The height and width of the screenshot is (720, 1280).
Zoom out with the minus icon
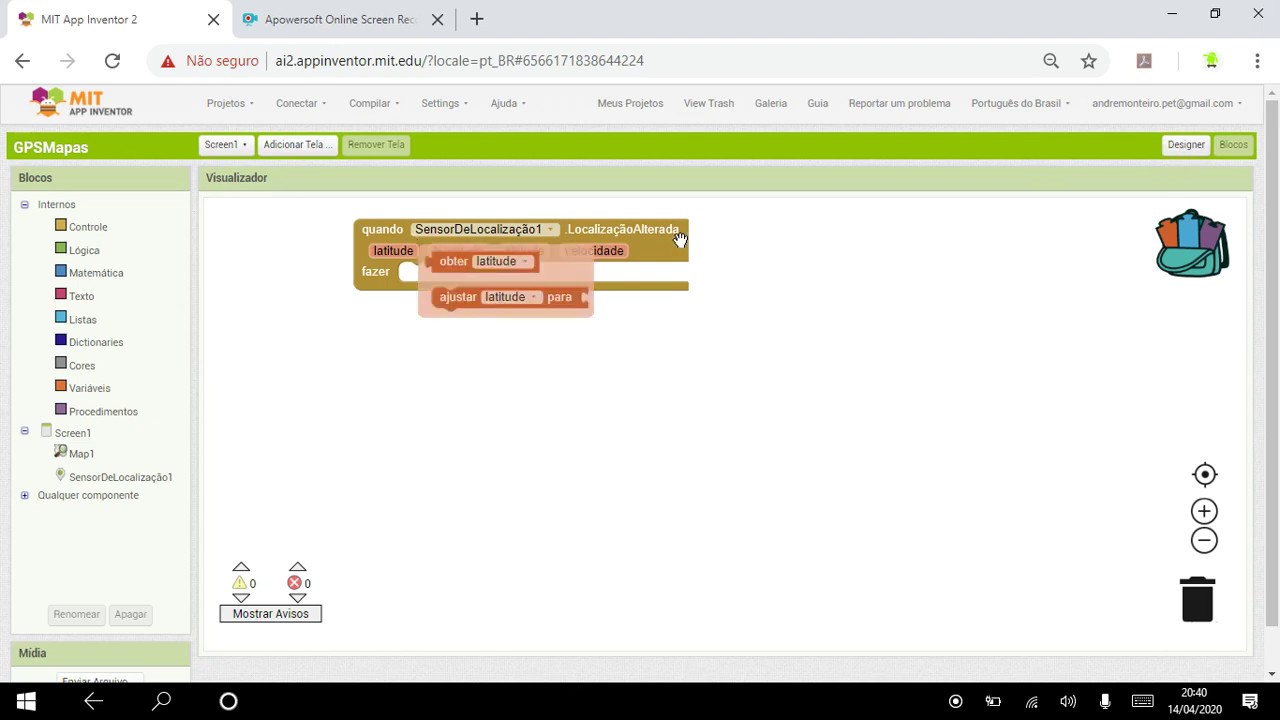(x=1204, y=541)
